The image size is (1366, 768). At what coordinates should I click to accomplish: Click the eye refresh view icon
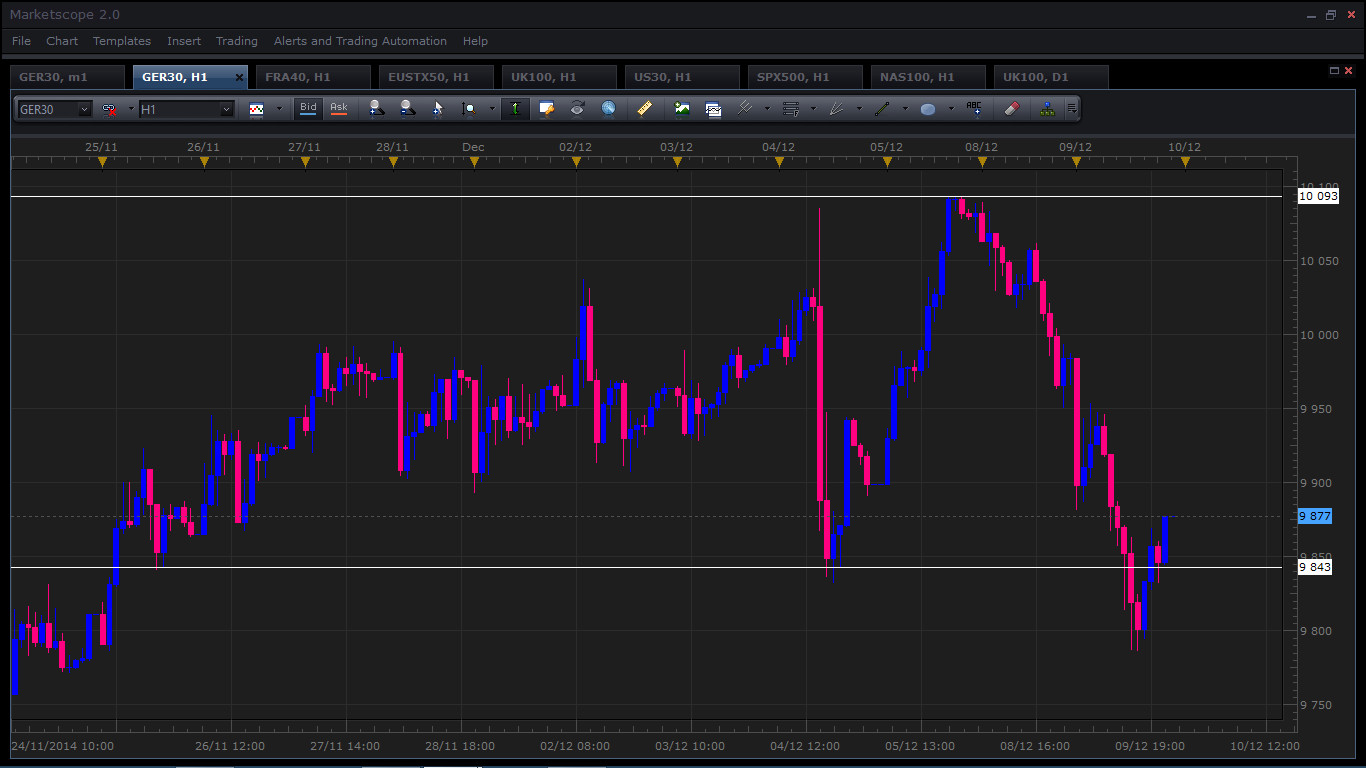coord(577,109)
